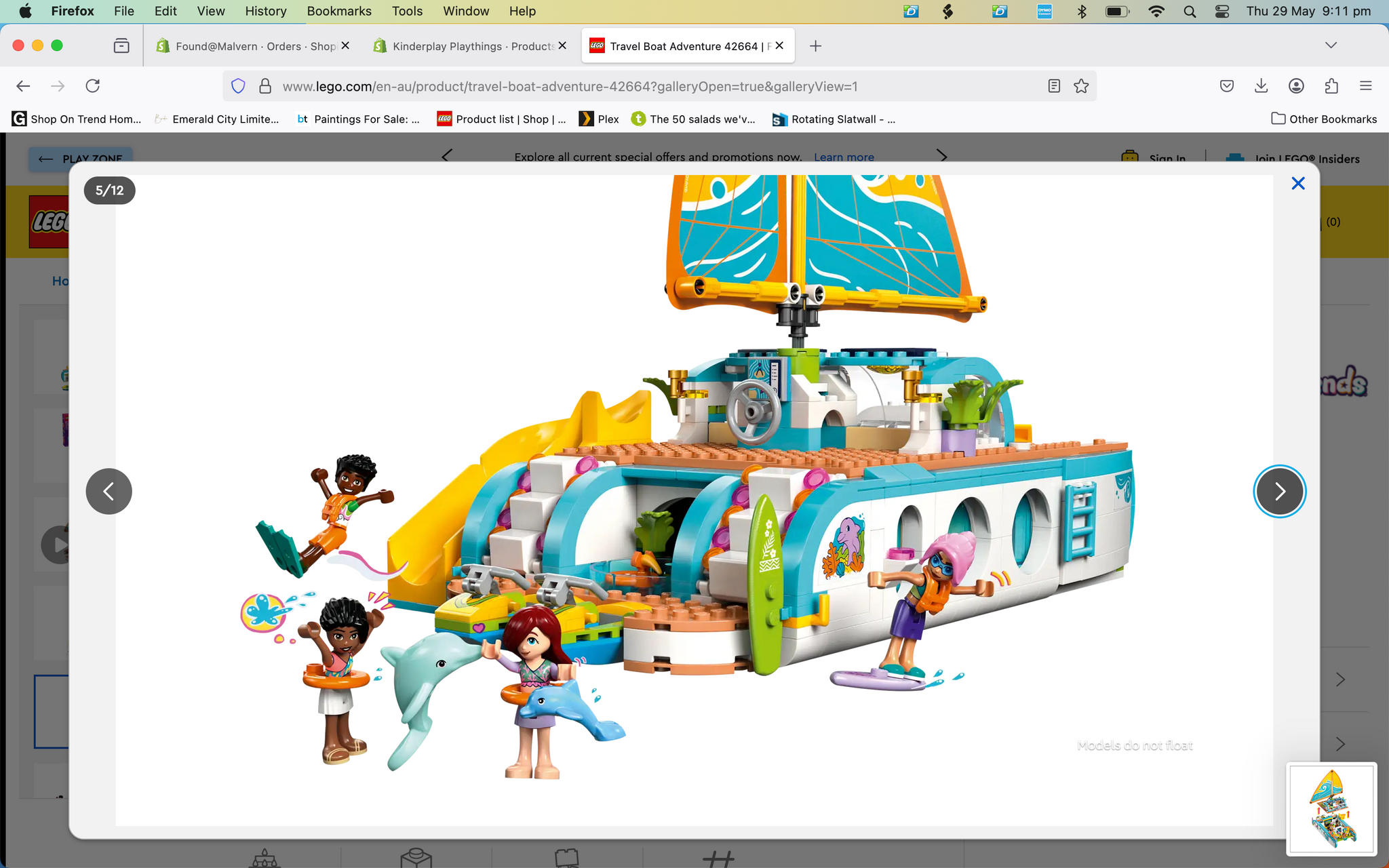Click Join LEGO Insiders link

pos(1293,158)
